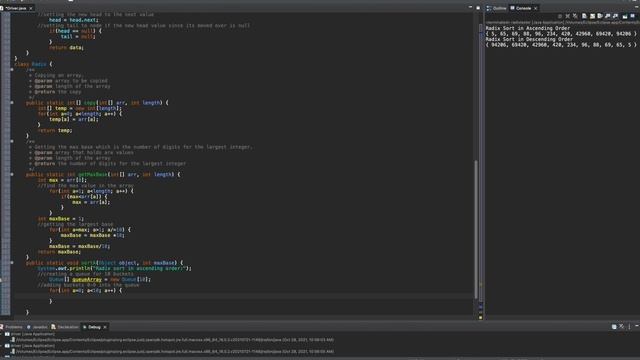This screenshot has width=640, height=360.
Task: Collapse the 'Getting the max base' Javadoc comment
Action: click(x=12, y=141)
